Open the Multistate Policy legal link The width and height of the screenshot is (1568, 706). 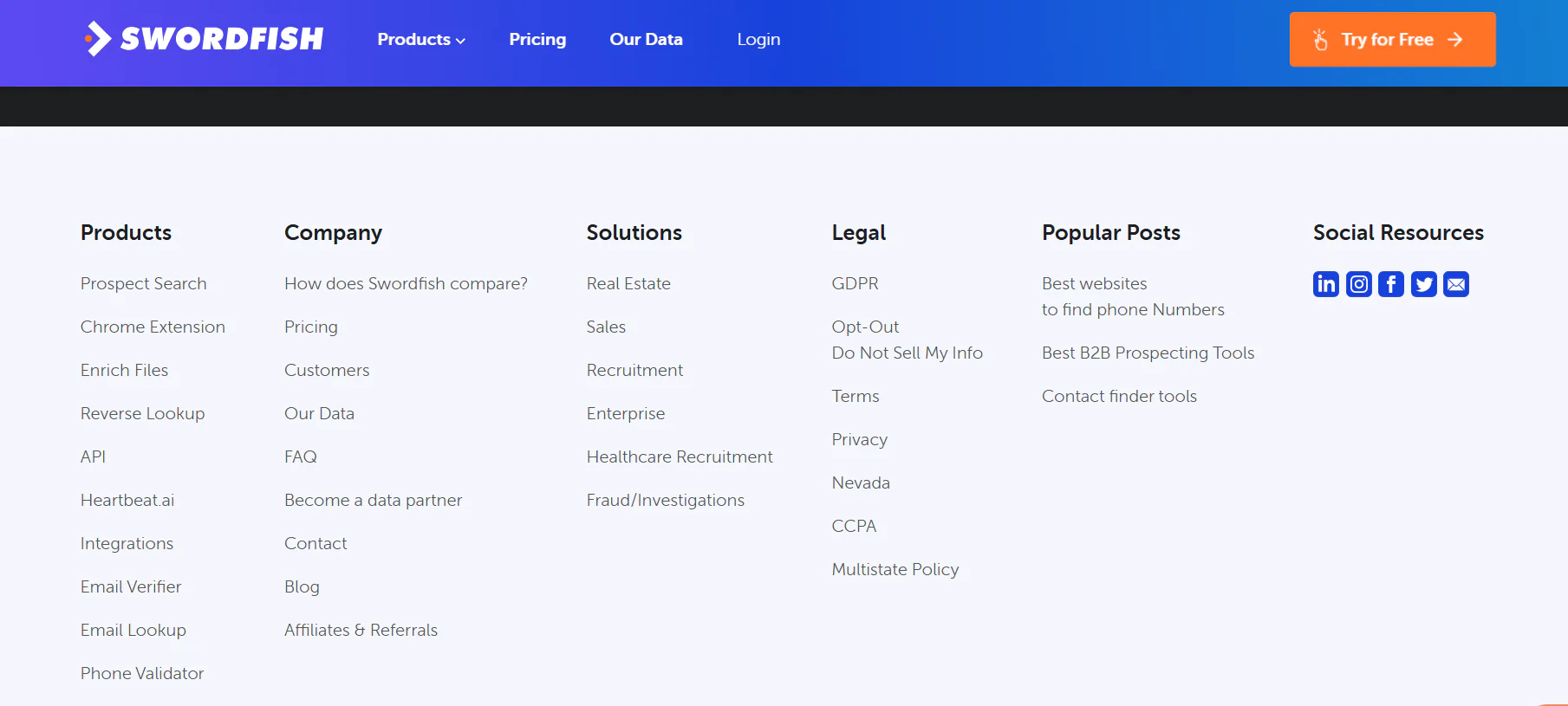tap(895, 569)
